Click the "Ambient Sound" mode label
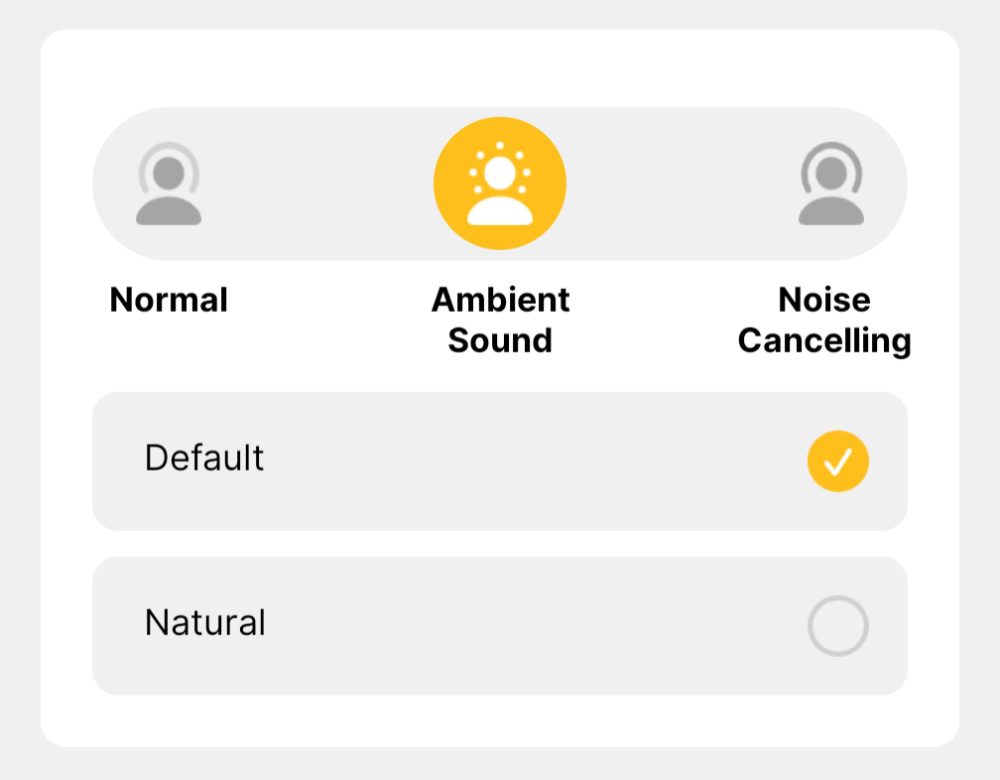This screenshot has height=780, width=1000. [x=500, y=320]
